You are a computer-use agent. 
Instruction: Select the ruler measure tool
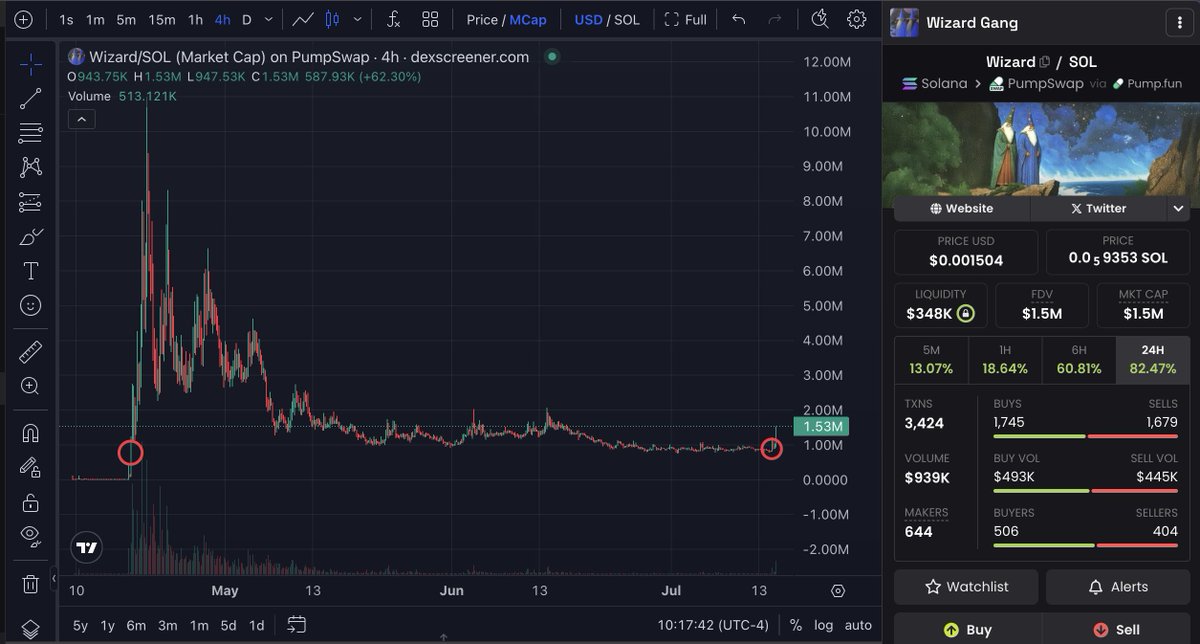(31, 351)
